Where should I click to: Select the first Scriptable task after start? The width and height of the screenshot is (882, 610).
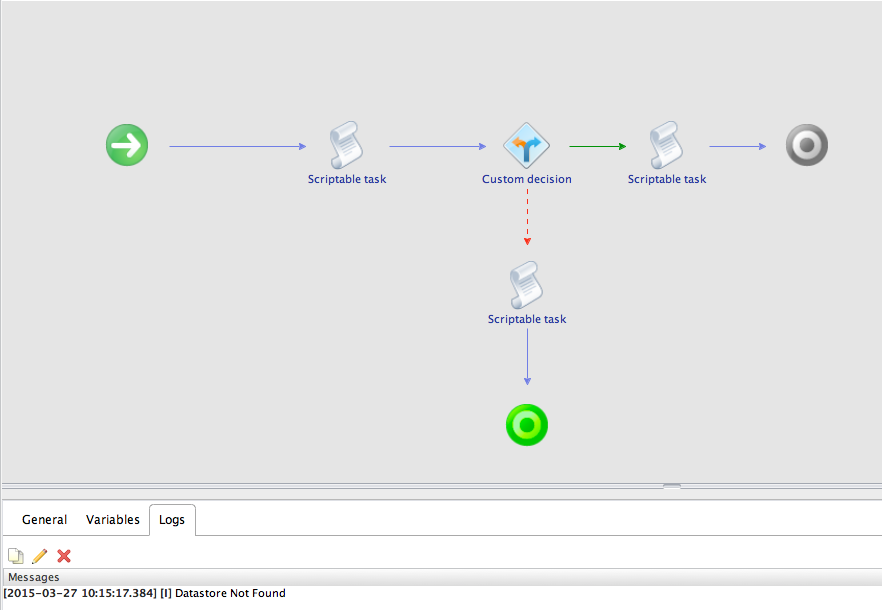point(346,145)
